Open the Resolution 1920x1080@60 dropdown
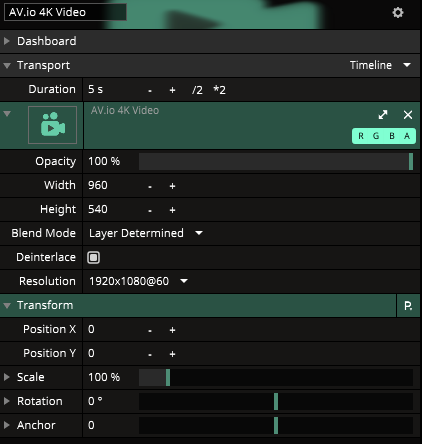This screenshot has width=422, height=444. 138,281
